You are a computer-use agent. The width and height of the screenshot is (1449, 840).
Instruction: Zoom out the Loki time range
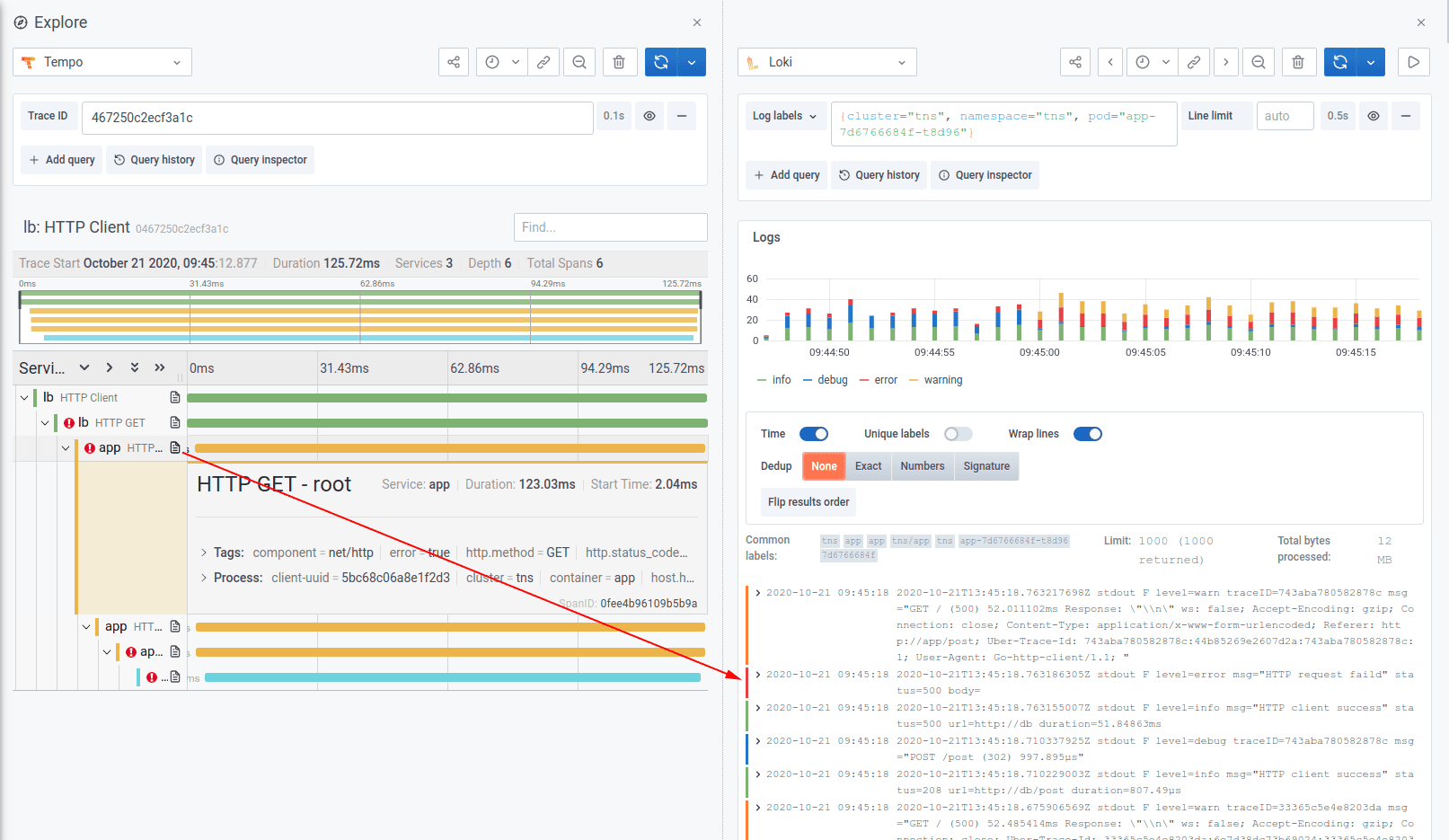[x=1259, y=62]
